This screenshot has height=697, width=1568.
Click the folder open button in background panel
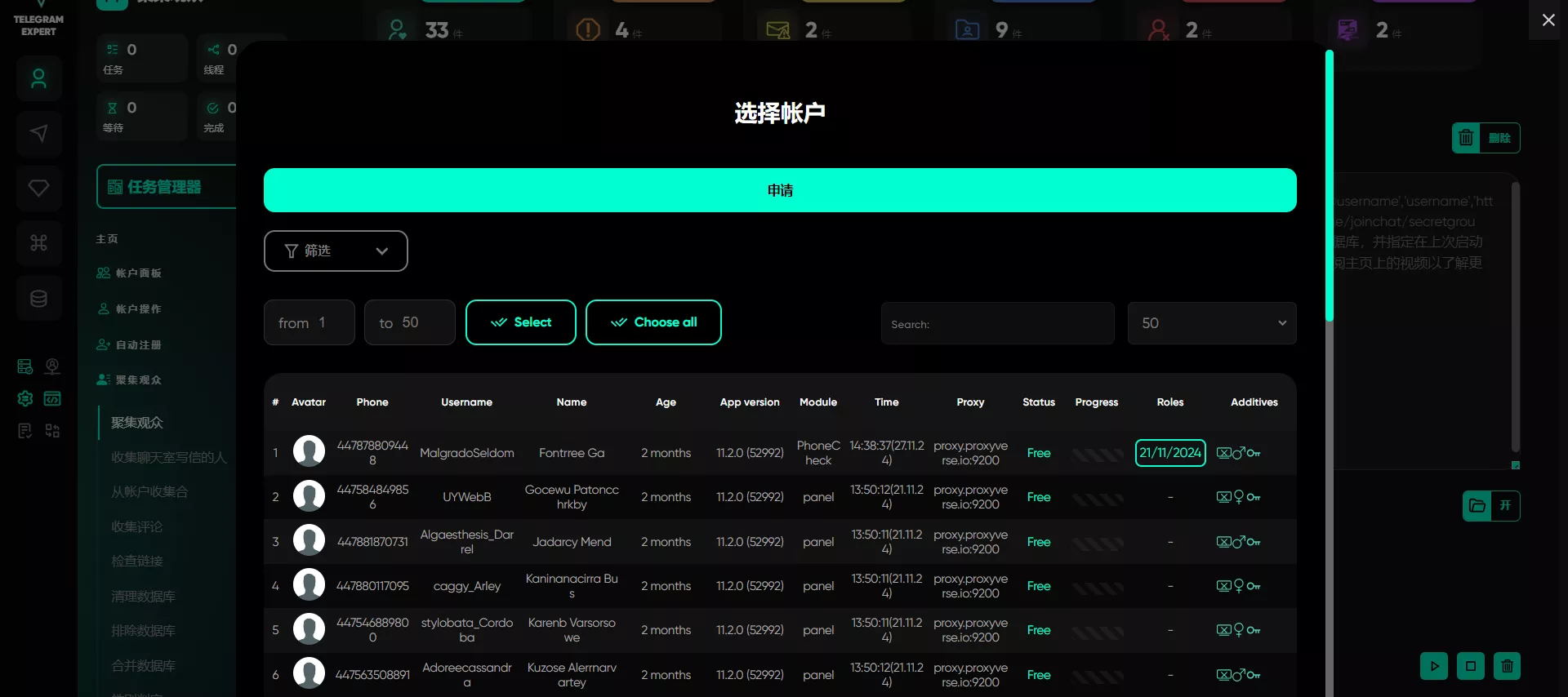coord(1490,506)
